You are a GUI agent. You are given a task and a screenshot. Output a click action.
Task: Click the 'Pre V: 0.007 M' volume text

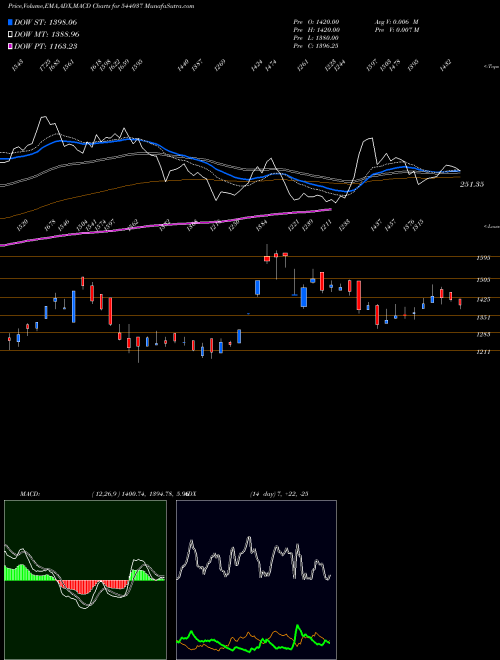click(x=396, y=30)
